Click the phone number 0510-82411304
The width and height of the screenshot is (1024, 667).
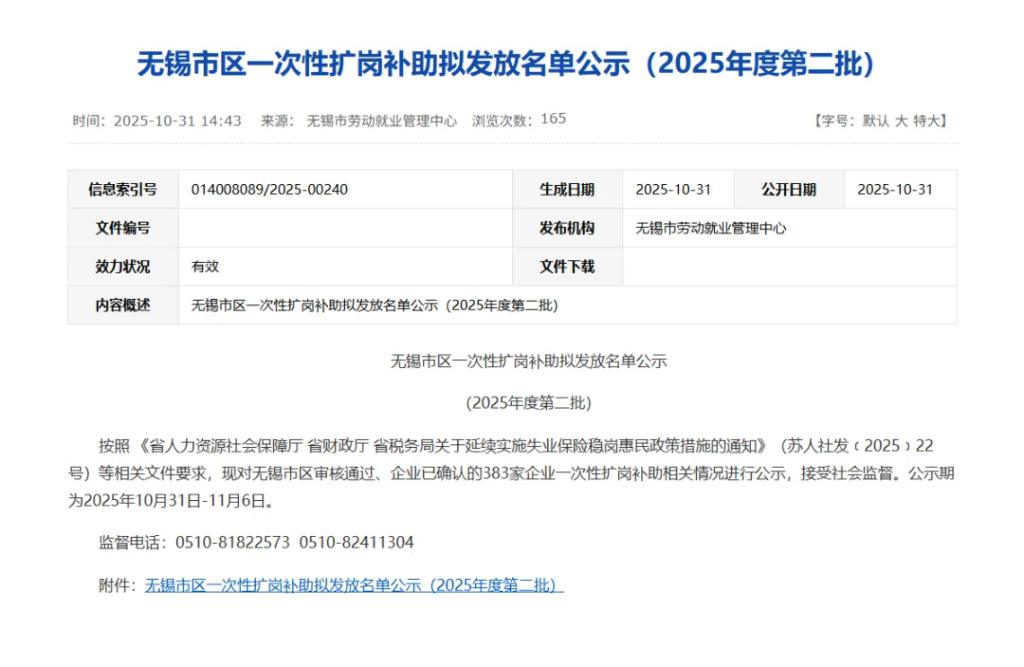tap(356, 543)
